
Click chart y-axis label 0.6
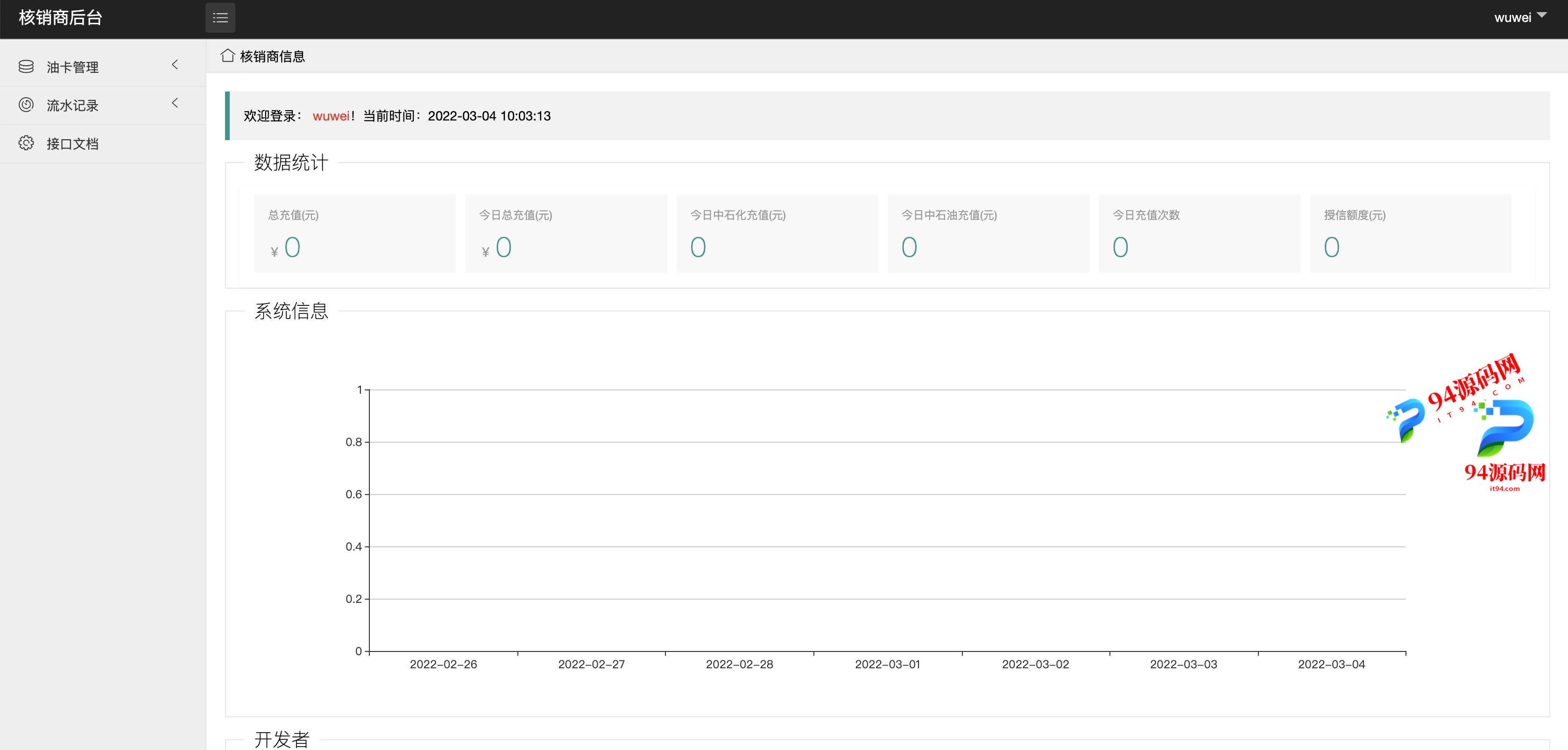353,494
